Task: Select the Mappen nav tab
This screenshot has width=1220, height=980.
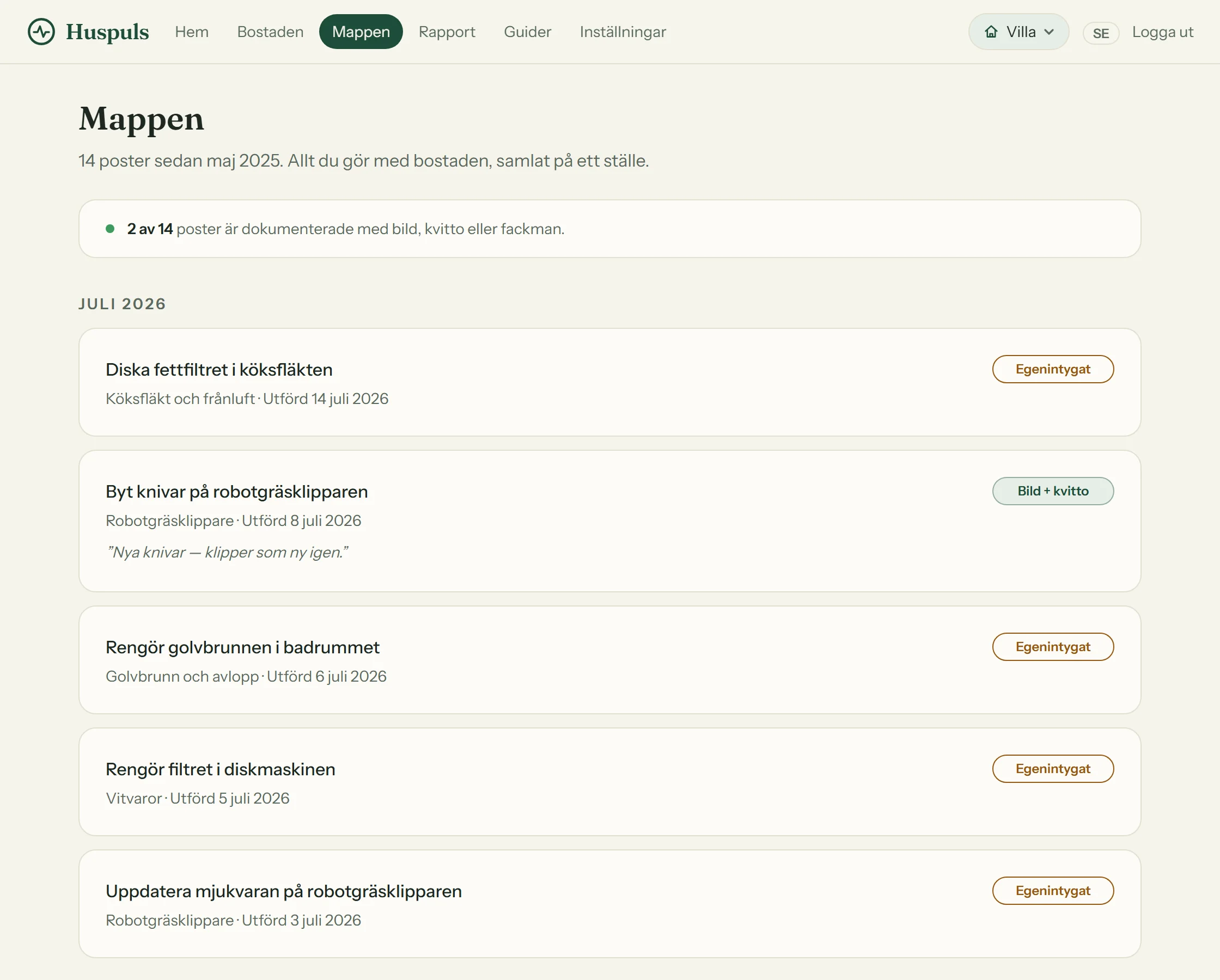Action: (361, 32)
